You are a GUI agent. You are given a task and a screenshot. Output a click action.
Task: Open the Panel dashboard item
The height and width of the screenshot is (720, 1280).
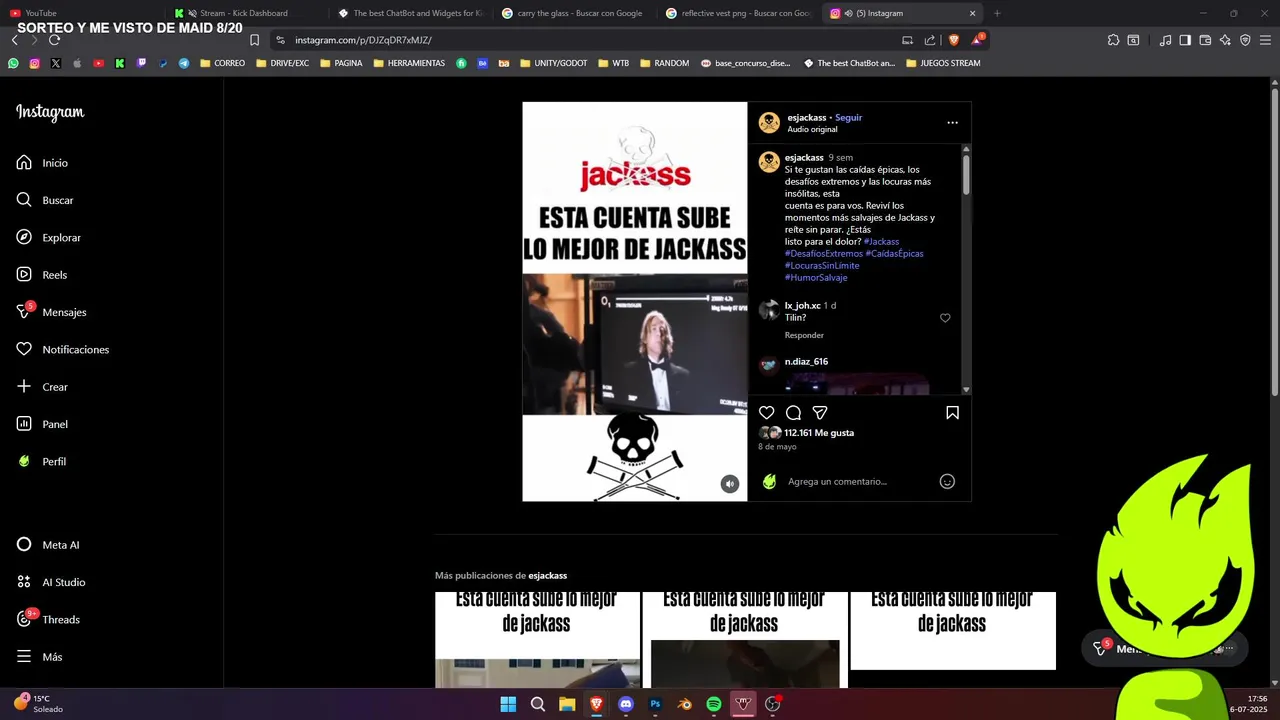[x=42, y=424]
